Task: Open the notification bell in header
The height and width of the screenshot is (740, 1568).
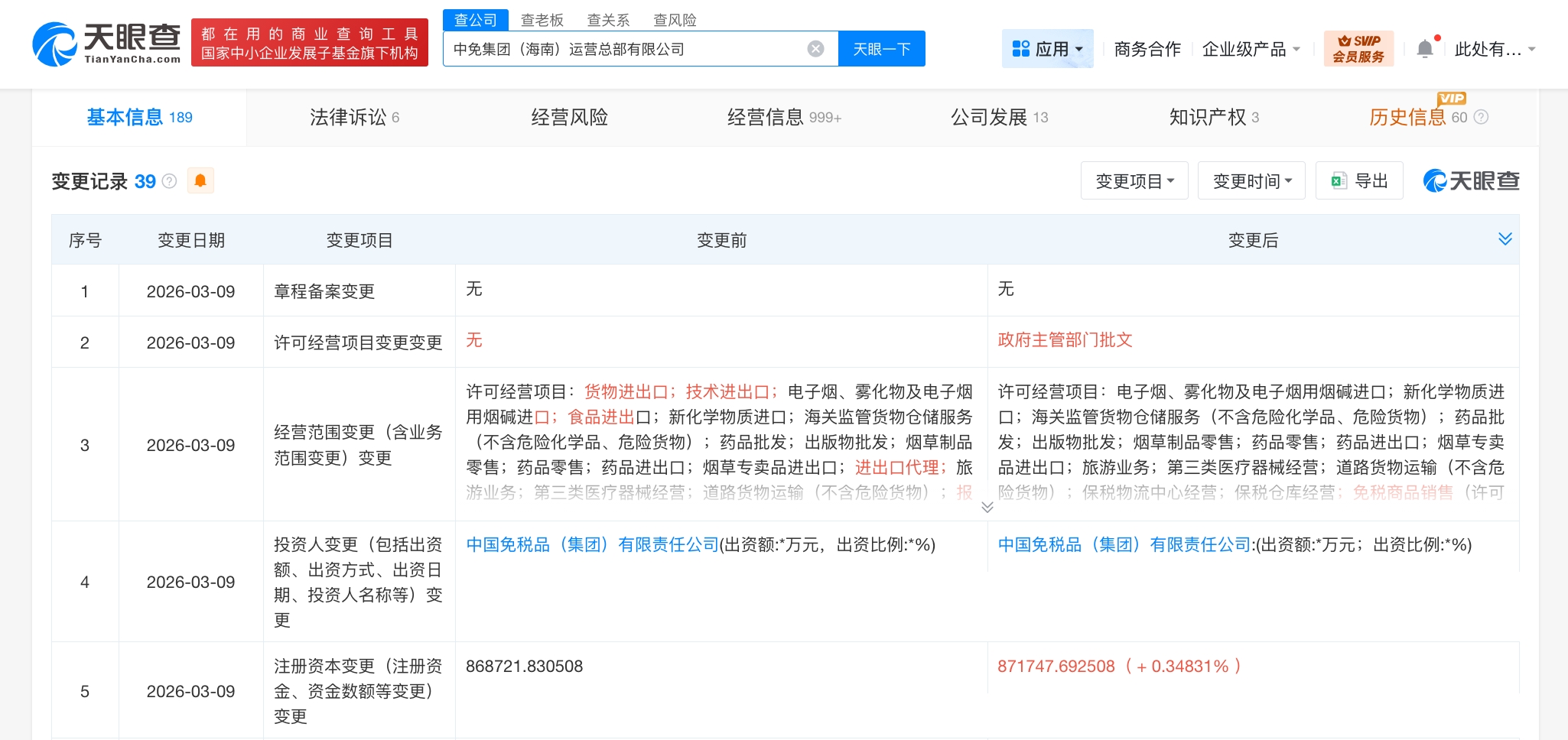Action: (1424, 49)
